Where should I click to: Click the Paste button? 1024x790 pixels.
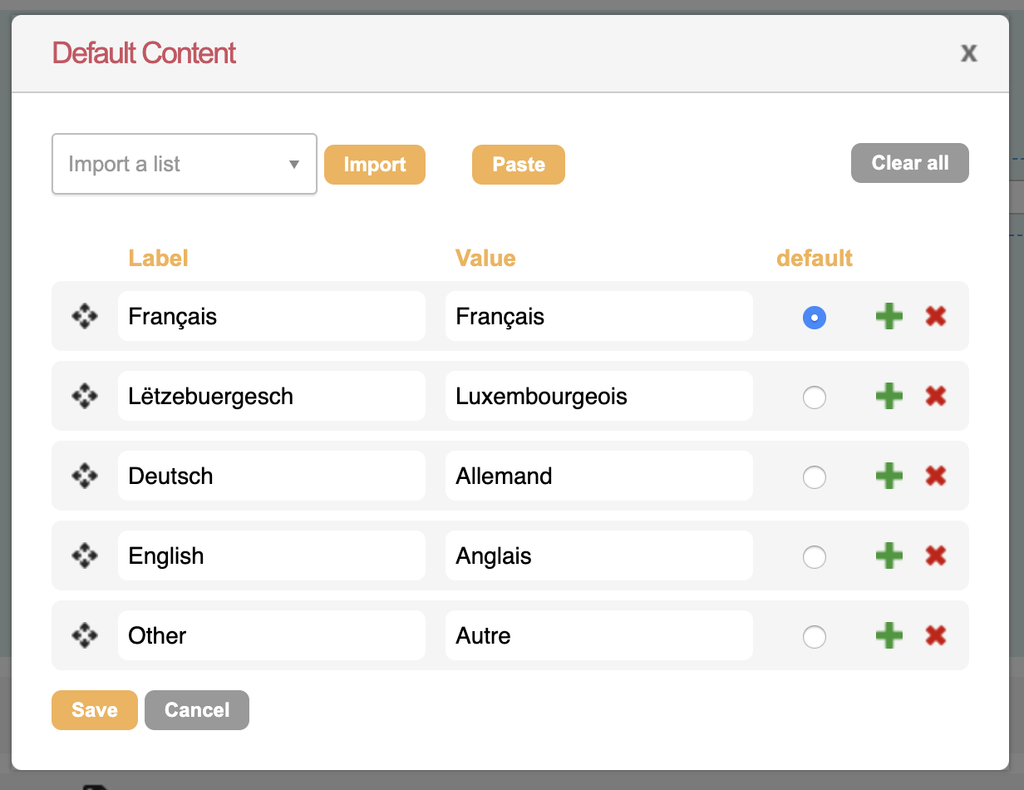pyautogui.click(x=519, y=165)
